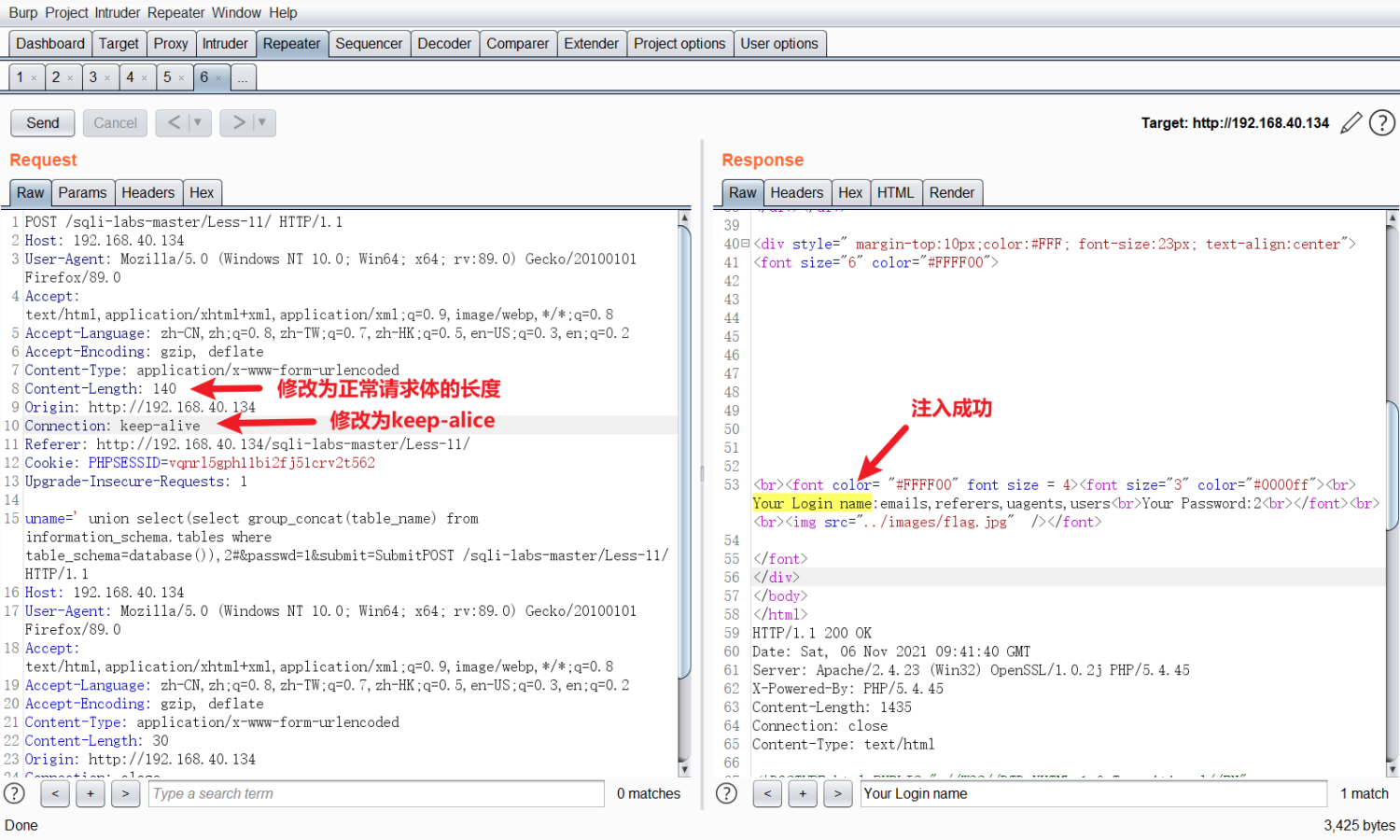Image resolution: width=1400 pixels, height=840 pixels.
Task: Switch to the Intruder tool tab
Action: click(225, 44)
